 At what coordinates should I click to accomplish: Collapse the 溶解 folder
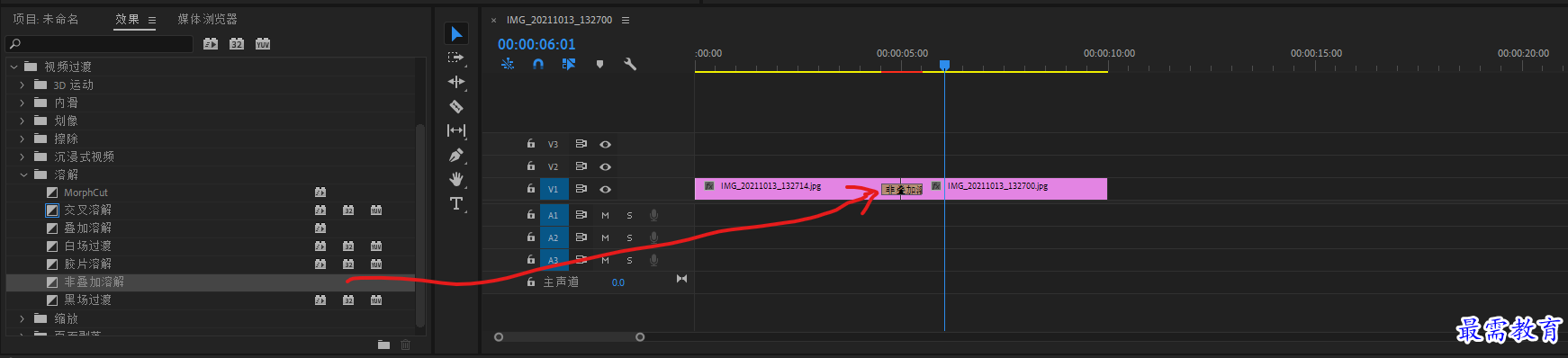tap(23, 175)
